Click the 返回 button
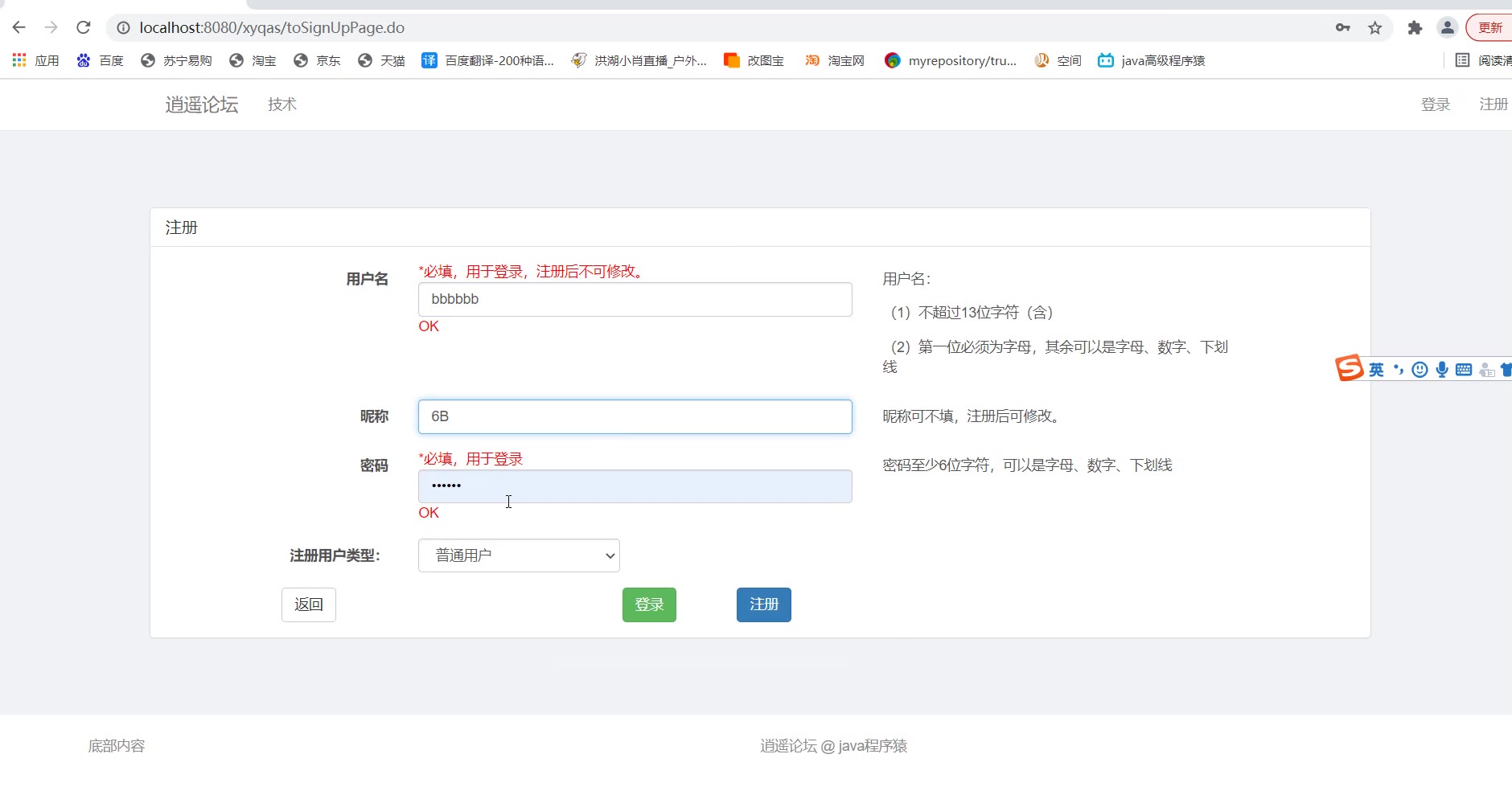 point(309,605)
